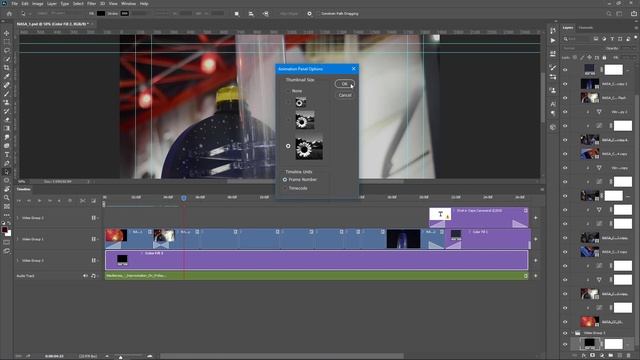Image resolution: width=640 pixels, height=360 pixels.
Task: Step to the next frame
Action: point(50,201)
